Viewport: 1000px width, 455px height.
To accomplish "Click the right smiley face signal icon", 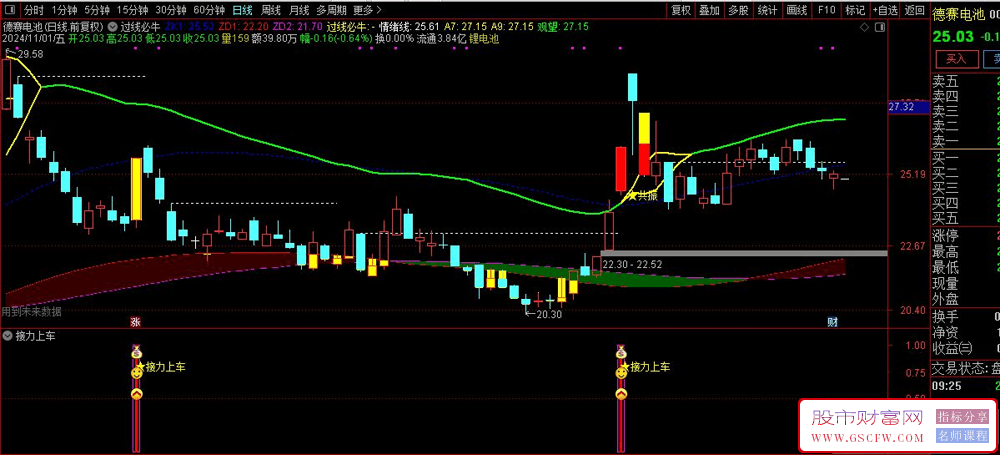I will [621, 372].
